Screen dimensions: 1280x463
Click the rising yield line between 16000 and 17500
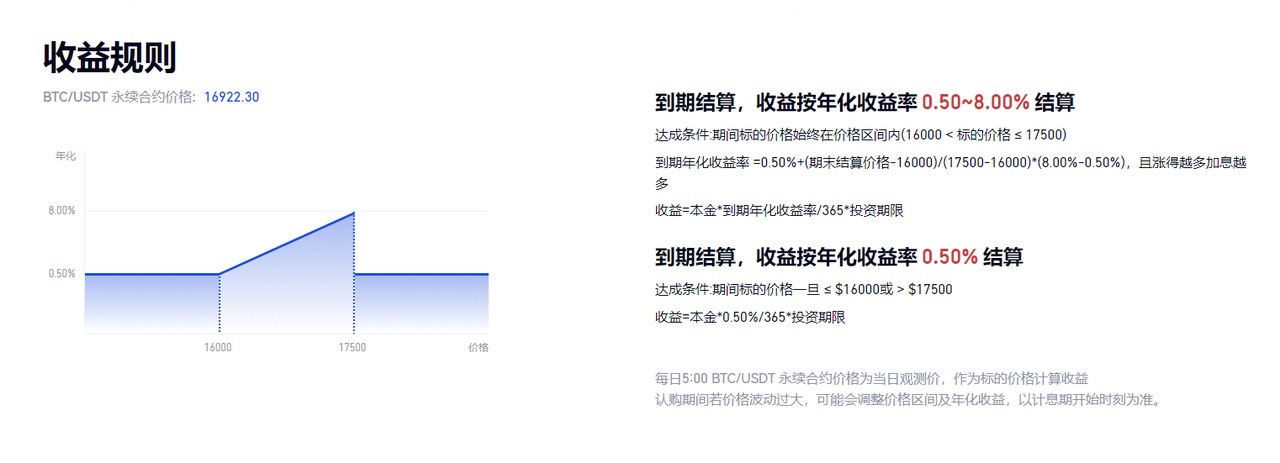click(287, 243)
